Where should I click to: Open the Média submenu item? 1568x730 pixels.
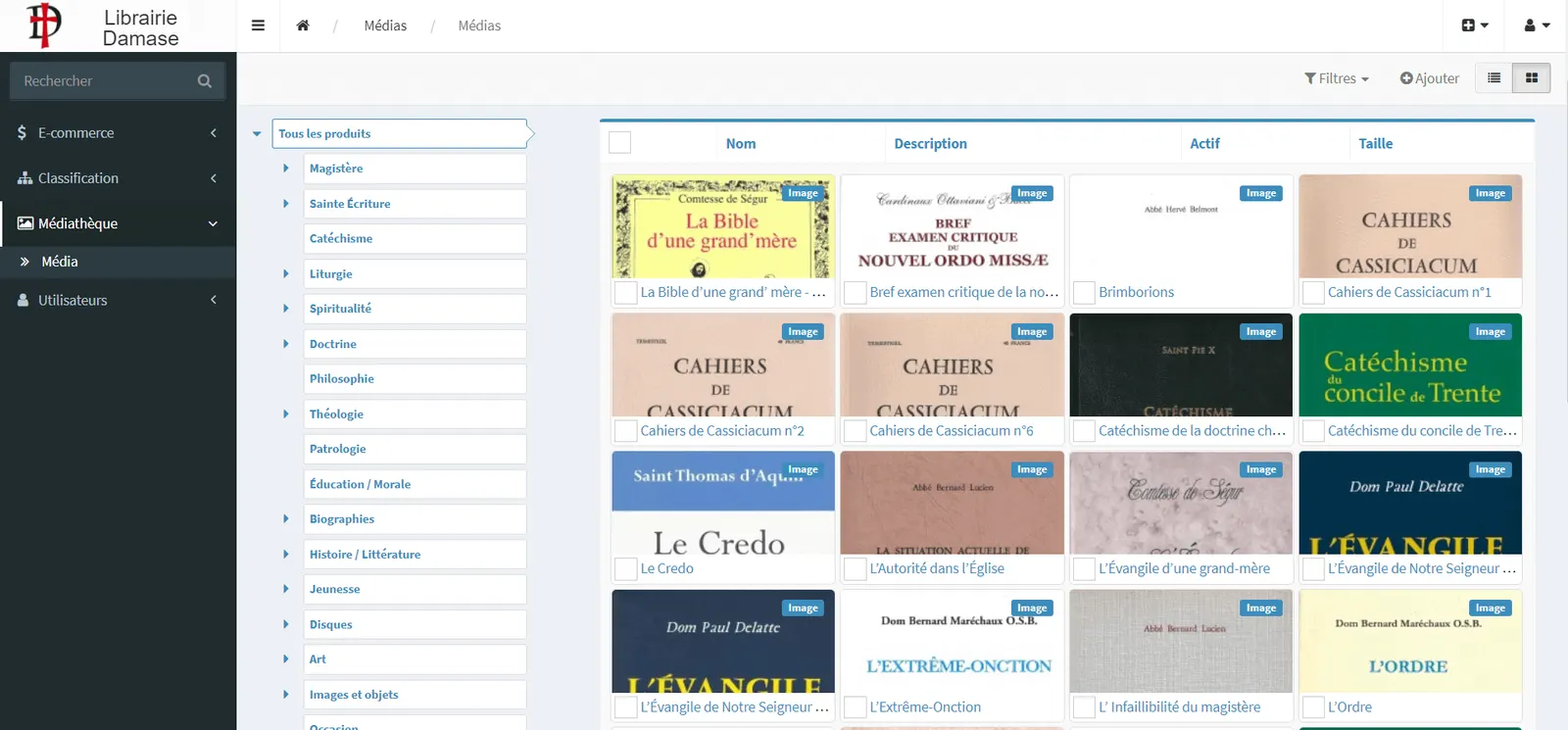(x=118, y=262)
